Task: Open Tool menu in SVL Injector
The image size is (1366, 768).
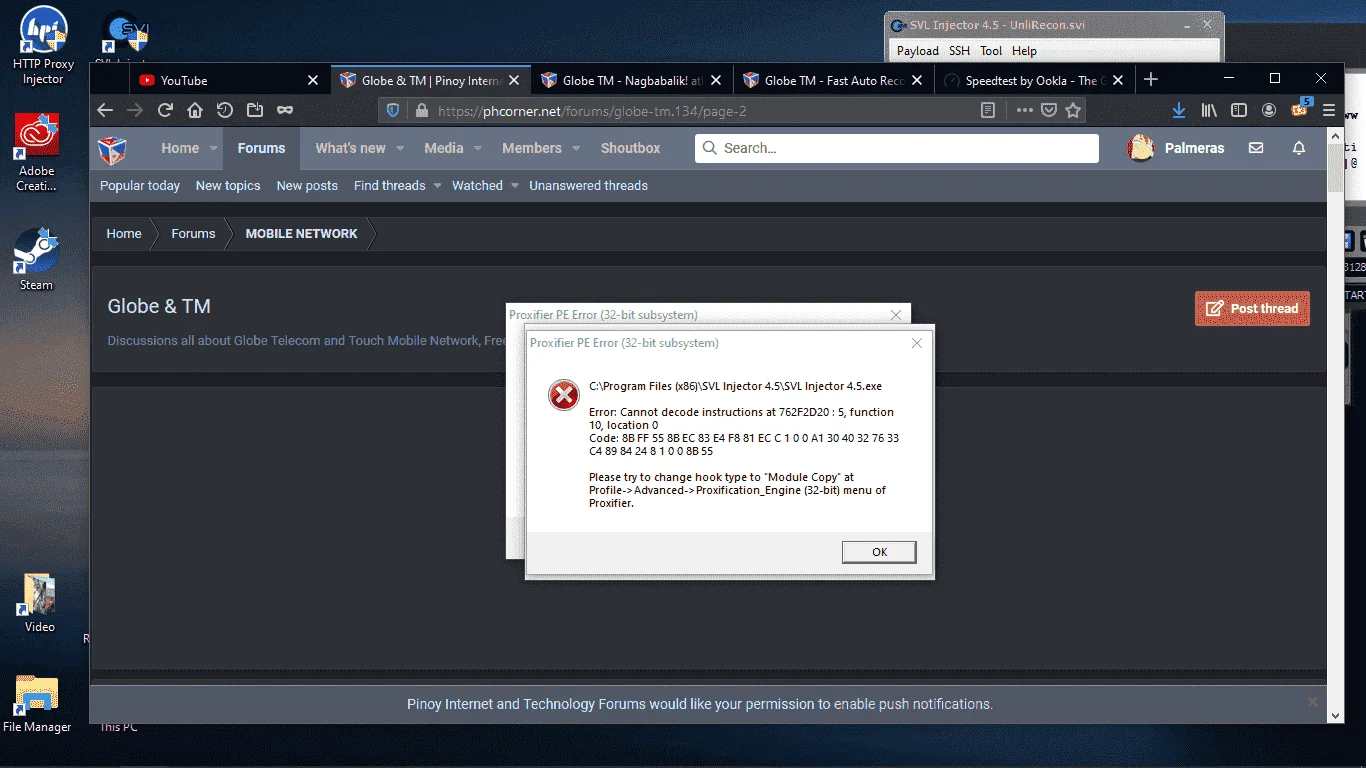Action: coord(991,51)
